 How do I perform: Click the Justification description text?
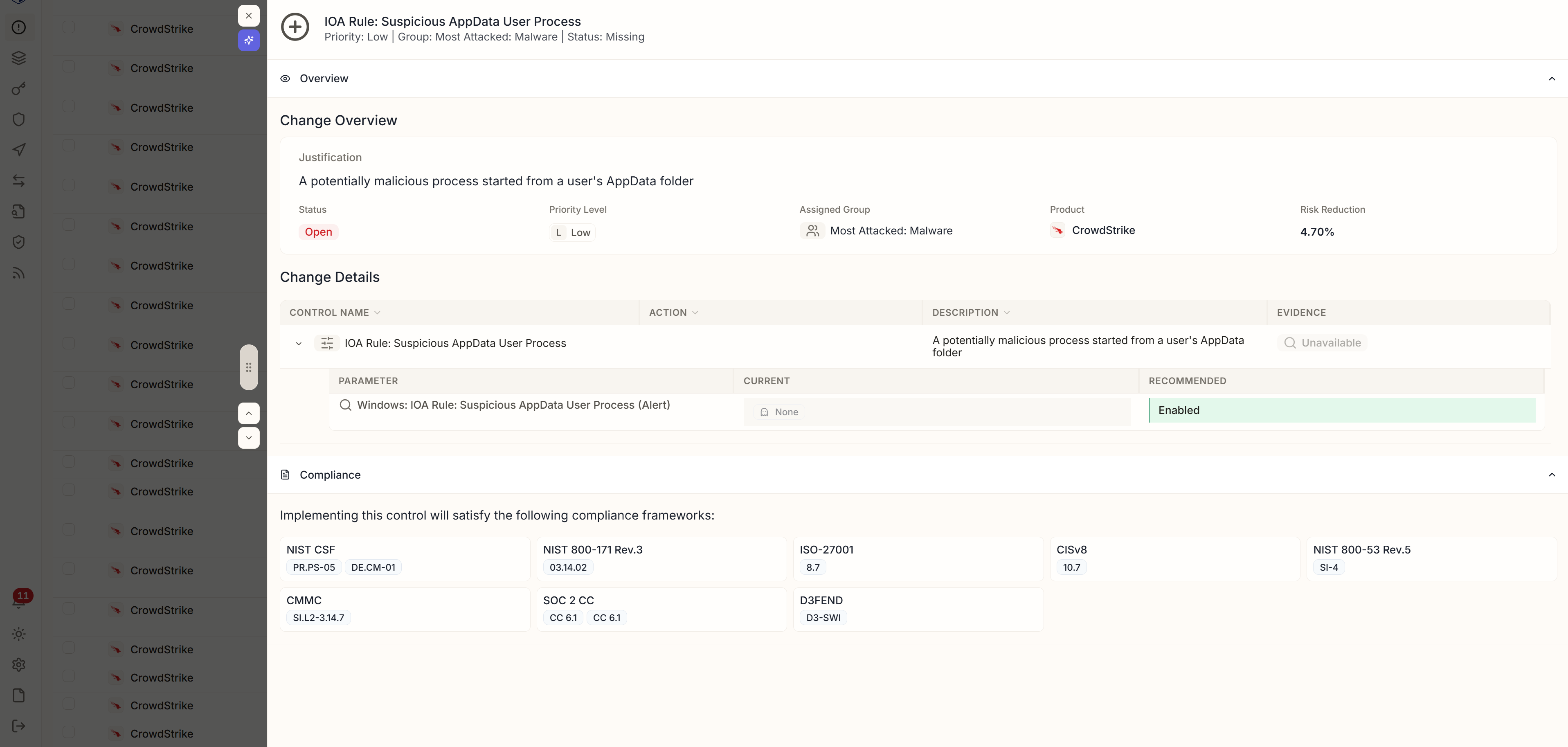pyautogui.click(x=496, y=181)
